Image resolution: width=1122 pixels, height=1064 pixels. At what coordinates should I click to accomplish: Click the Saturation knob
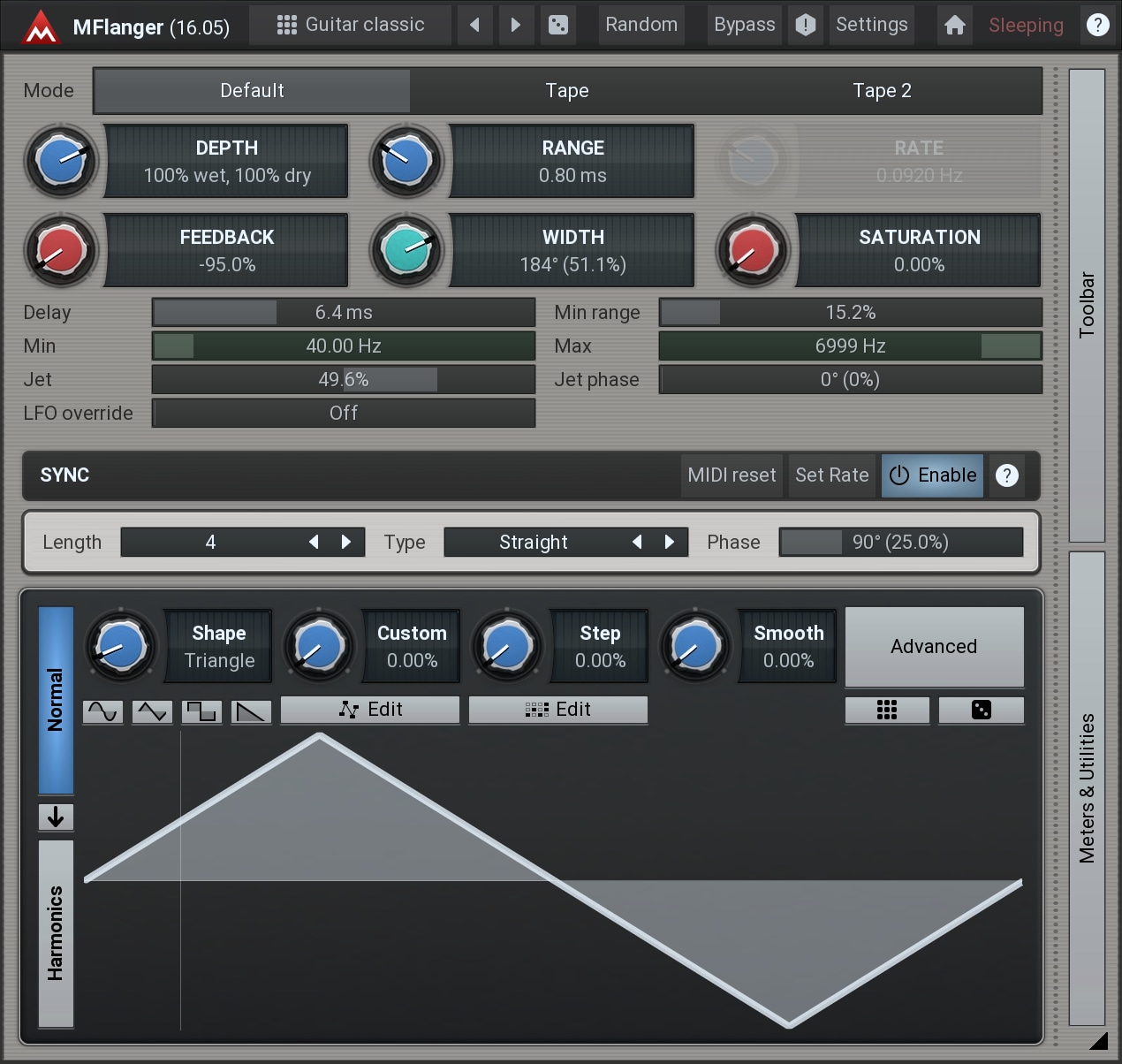753,250
